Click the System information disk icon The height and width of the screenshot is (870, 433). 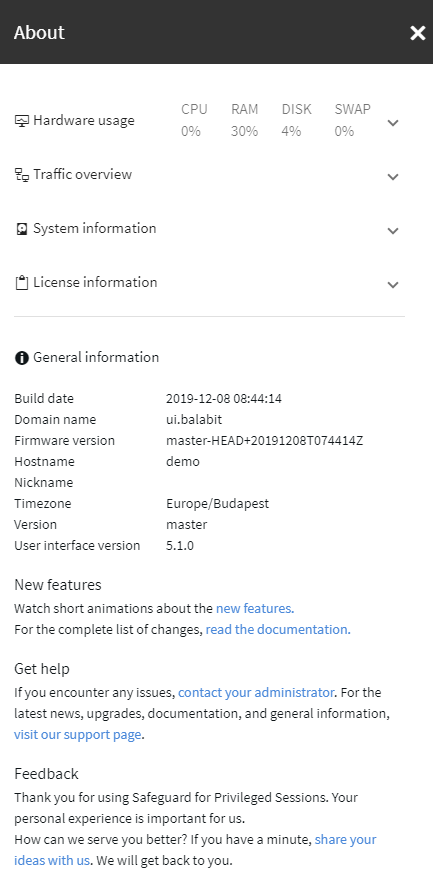tap(22, 229)
